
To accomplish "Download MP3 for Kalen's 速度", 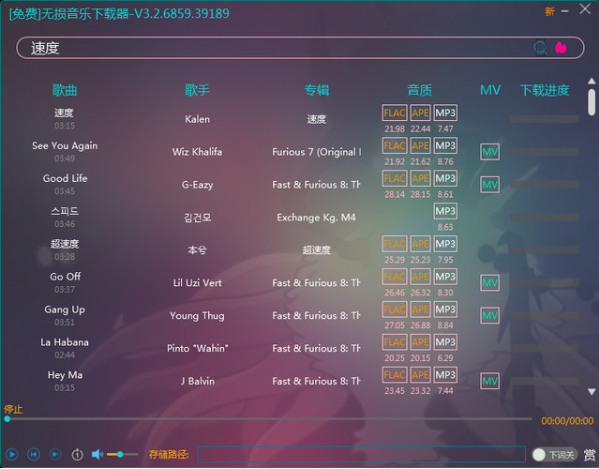I will (x=445, y=113).
